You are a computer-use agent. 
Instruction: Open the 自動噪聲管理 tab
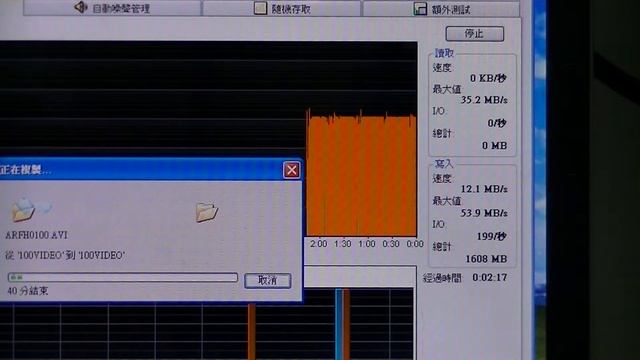pos(112,8)
